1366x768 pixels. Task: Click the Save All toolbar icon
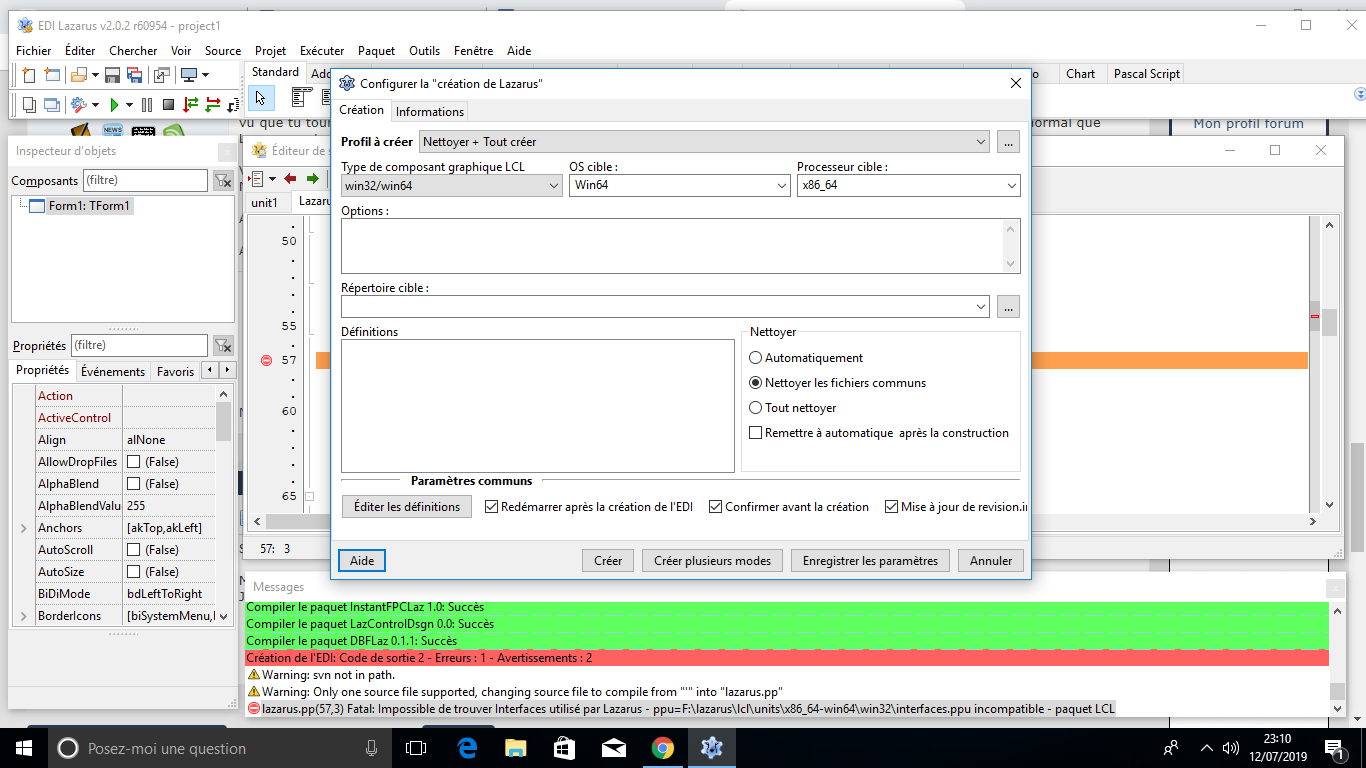pyautogui.click(x=136, y=75)
